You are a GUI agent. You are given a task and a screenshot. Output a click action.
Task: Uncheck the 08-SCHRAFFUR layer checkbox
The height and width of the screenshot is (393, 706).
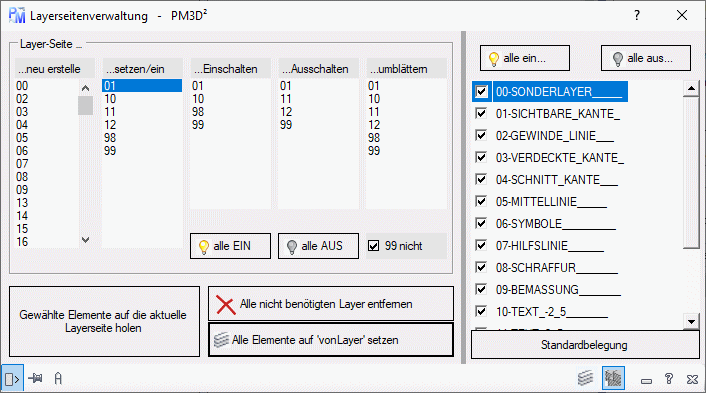[x=481, y=267]
